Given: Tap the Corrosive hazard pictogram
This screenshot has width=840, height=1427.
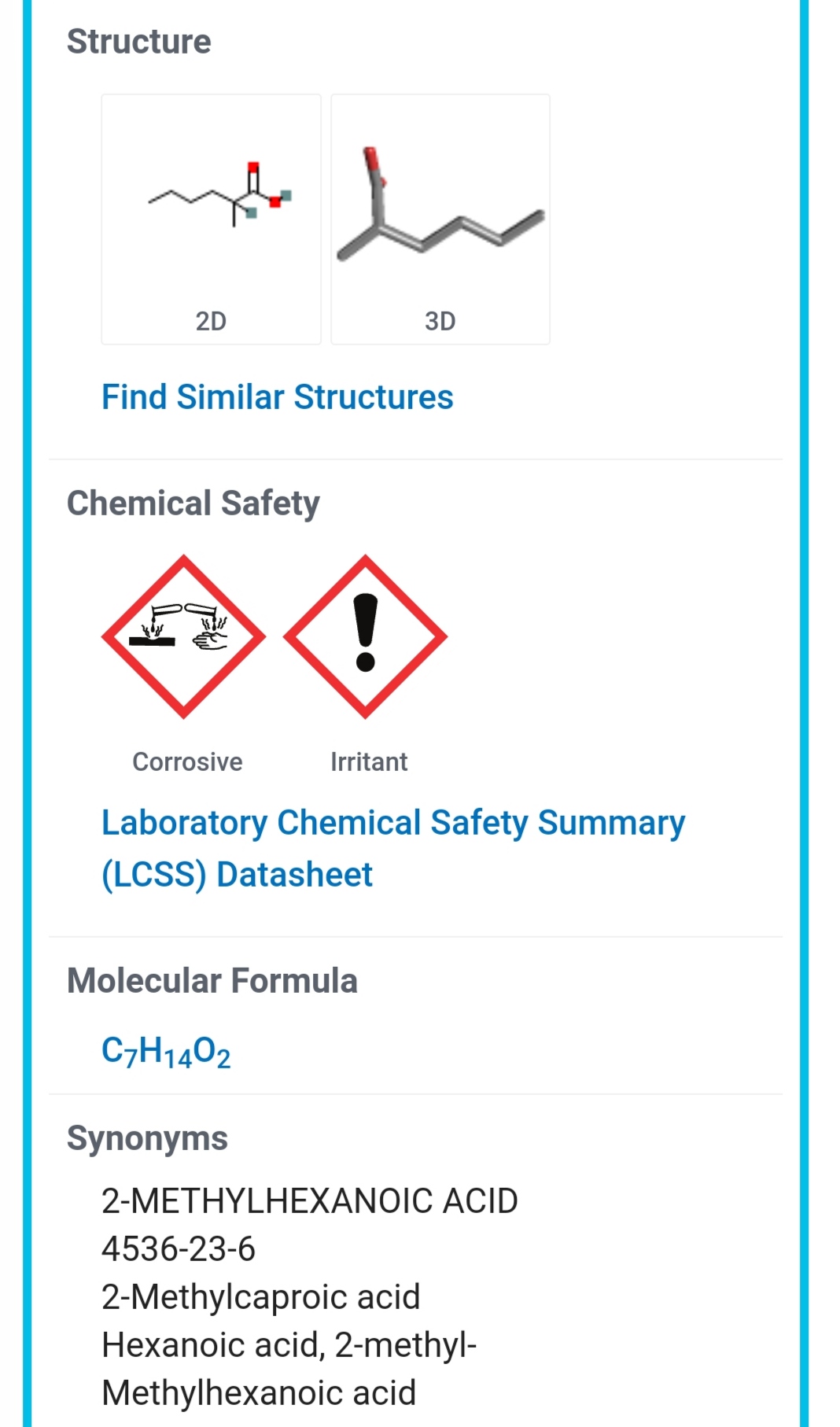Looking at the screenshot, I should pos(184,636).
